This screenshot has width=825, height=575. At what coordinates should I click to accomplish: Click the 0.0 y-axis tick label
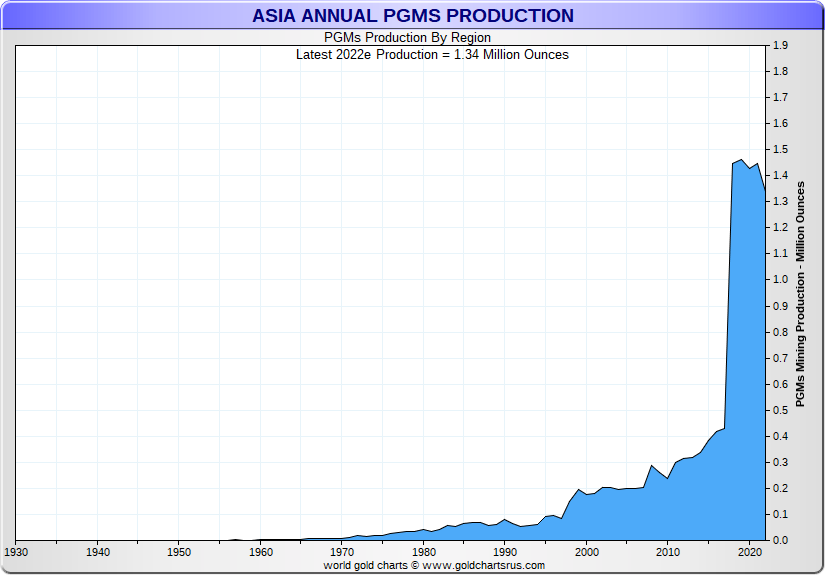tap(780, 540)
